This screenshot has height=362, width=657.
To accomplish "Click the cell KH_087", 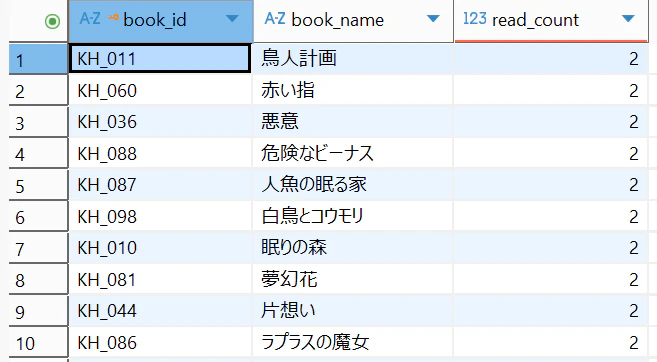I will point(160,185).
